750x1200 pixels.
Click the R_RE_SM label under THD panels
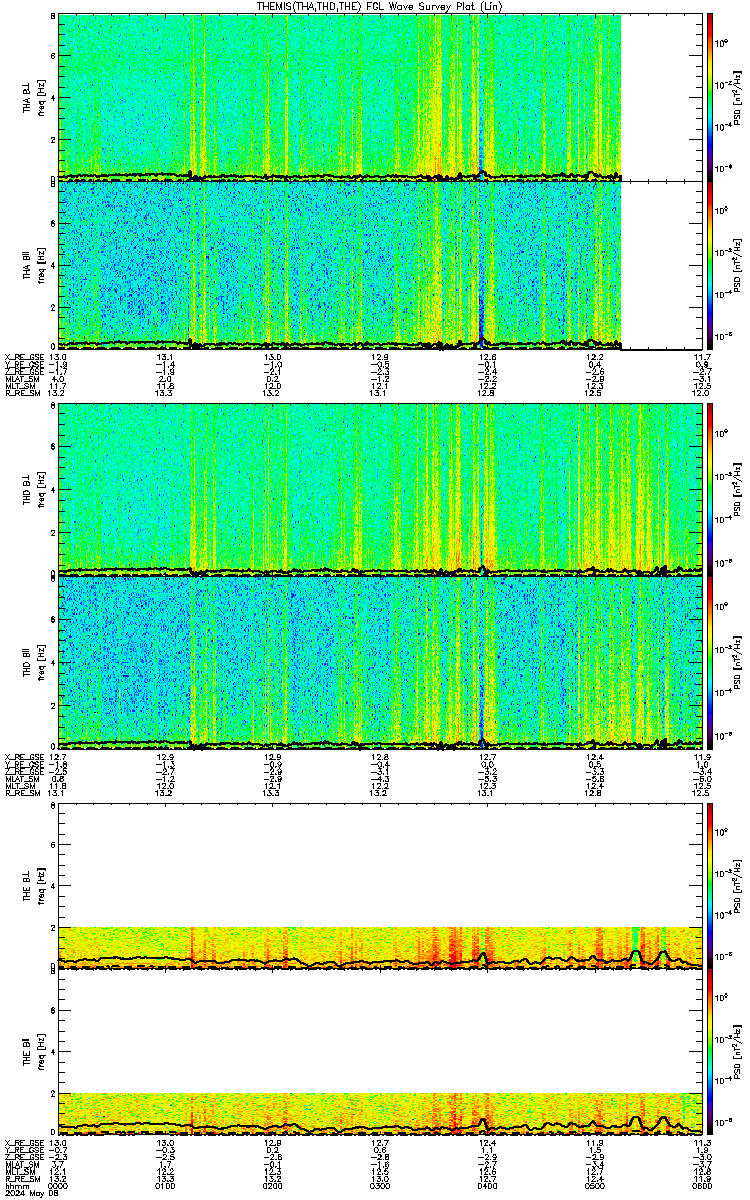(x=21, y=794)
